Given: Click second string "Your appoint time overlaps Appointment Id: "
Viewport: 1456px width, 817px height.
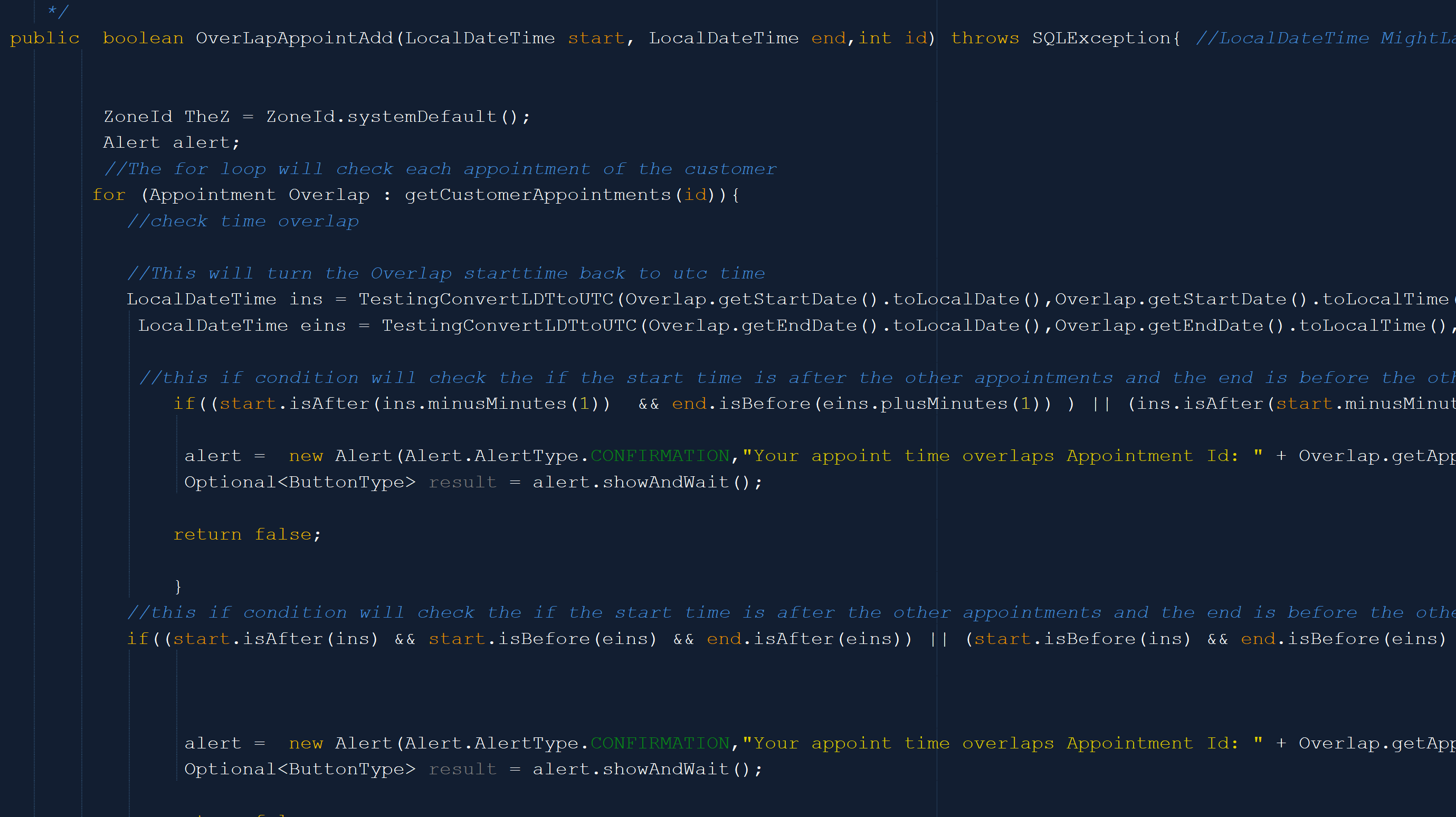Looking at the screenshot, I should [1002, 744].
